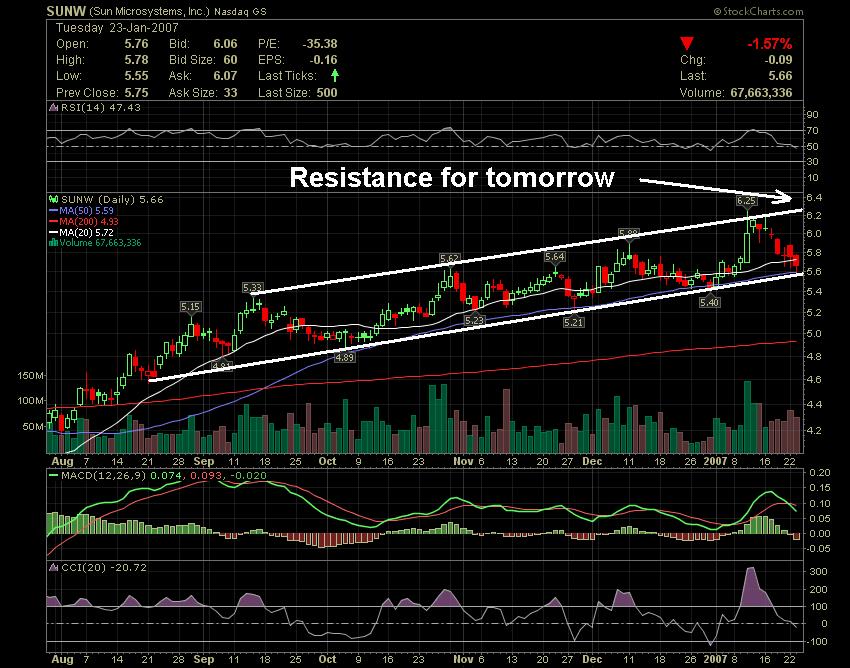Click the Prev Close value 5.75
This screenshot has width=850, height=668.
tap(136, 92)
